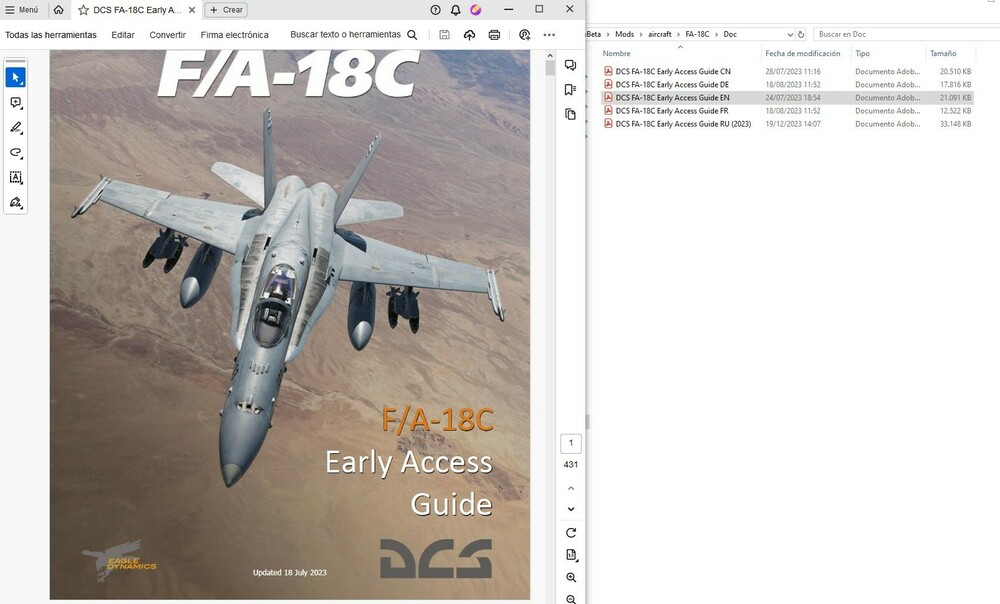Click the 21.091 KB size cell
Viewport: 1000px width, 604px height.
coord(955,98)
